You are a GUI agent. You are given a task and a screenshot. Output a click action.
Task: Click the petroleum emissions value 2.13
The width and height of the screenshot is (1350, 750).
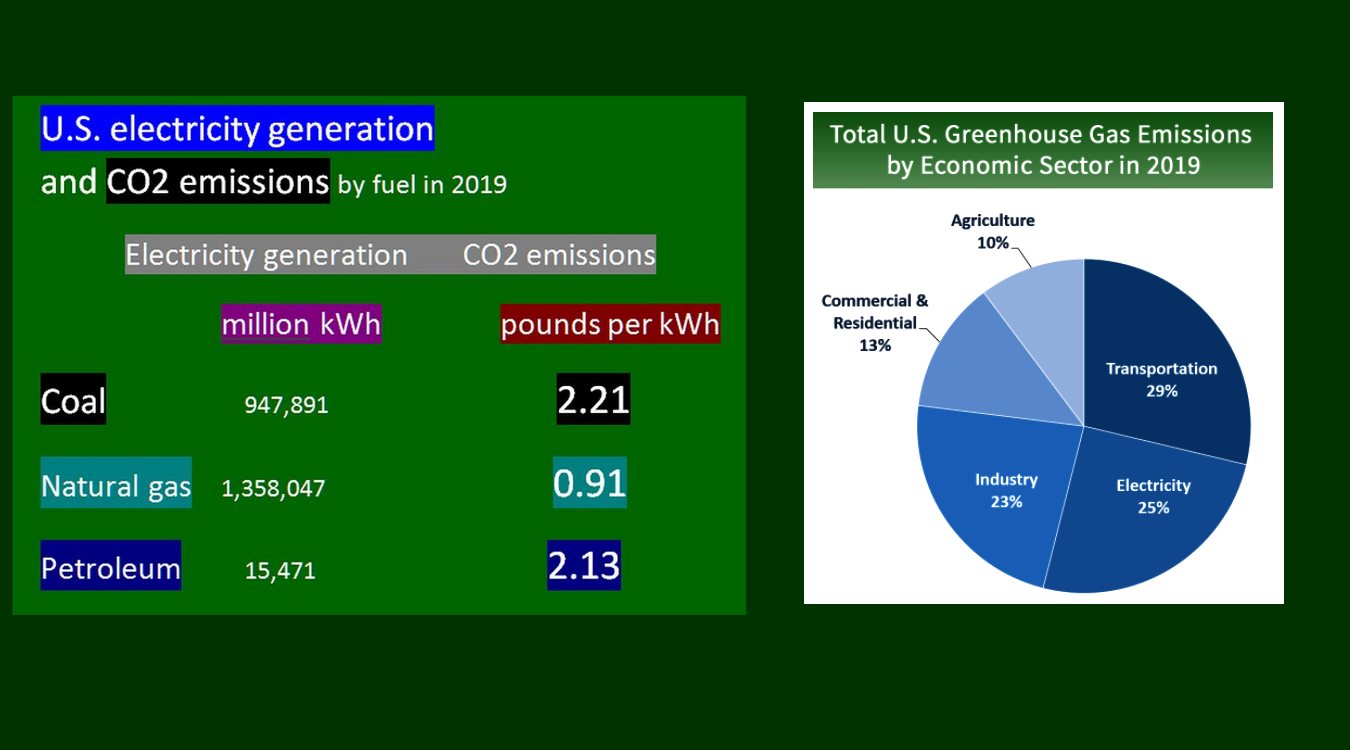tap(584, 565)
